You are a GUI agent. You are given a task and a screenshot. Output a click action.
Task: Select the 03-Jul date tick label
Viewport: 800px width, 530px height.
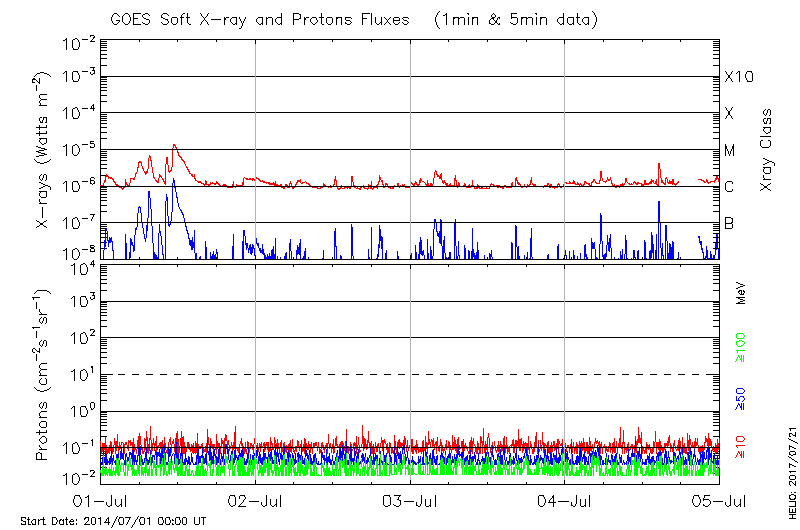click(410, 500)
